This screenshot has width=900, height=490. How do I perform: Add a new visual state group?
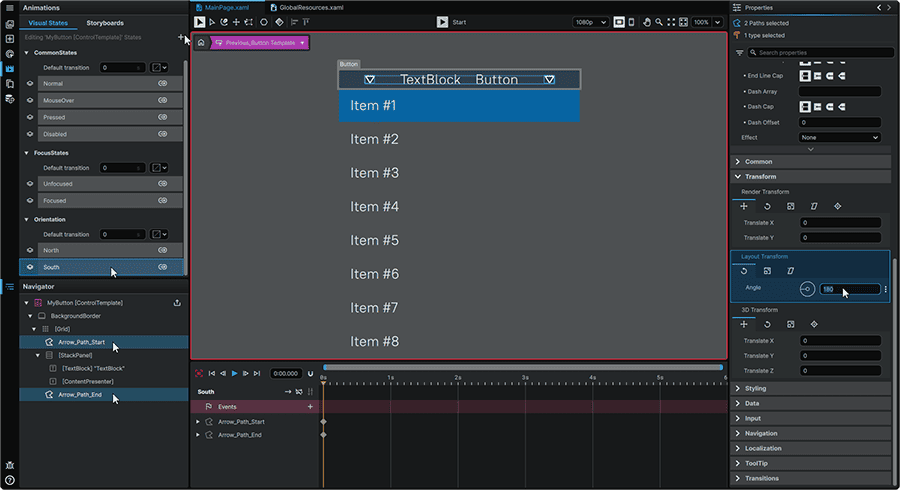click(180, 37)
